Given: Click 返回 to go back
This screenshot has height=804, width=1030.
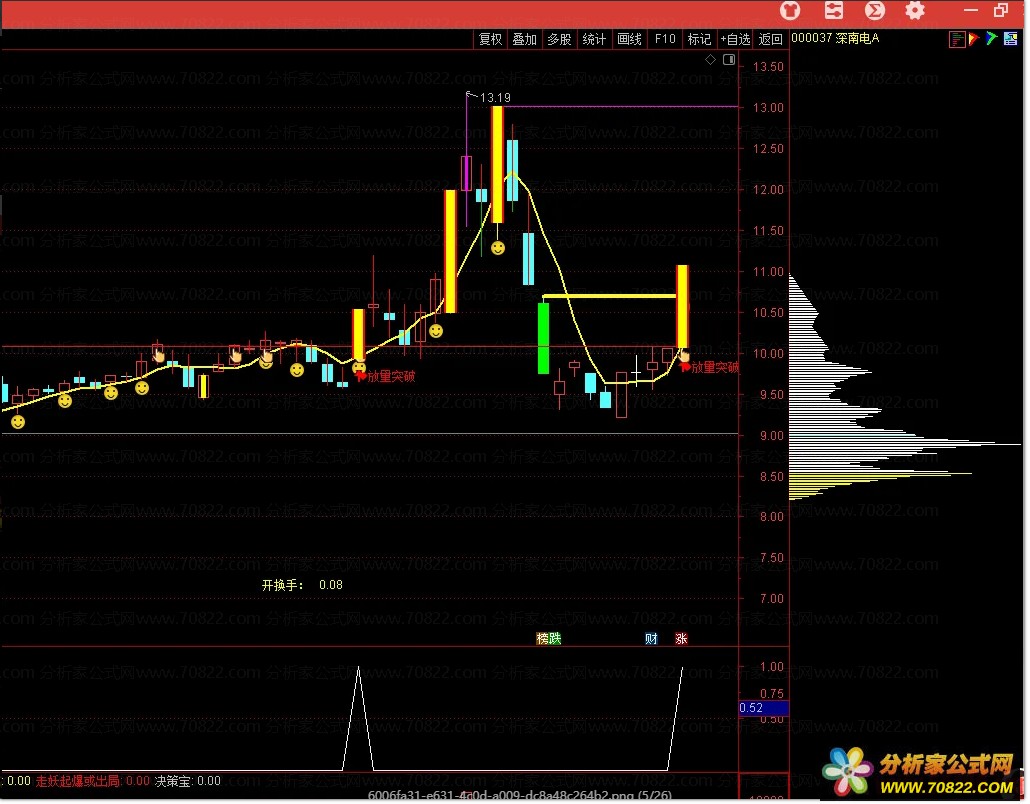Looking at the screenshot, I should click(771, 39).
